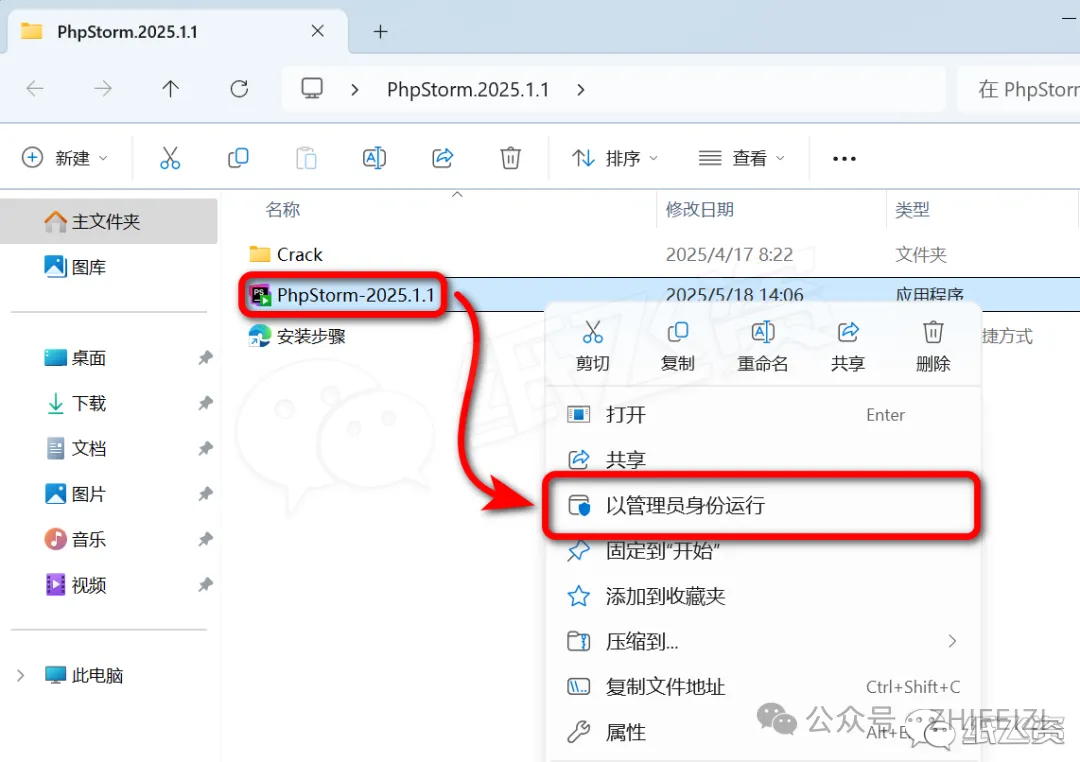Screen dimensions: 1080x762
Task: Select 此电脑 in the sidebar
Action: pyautogui.click(x=83, y=675)
